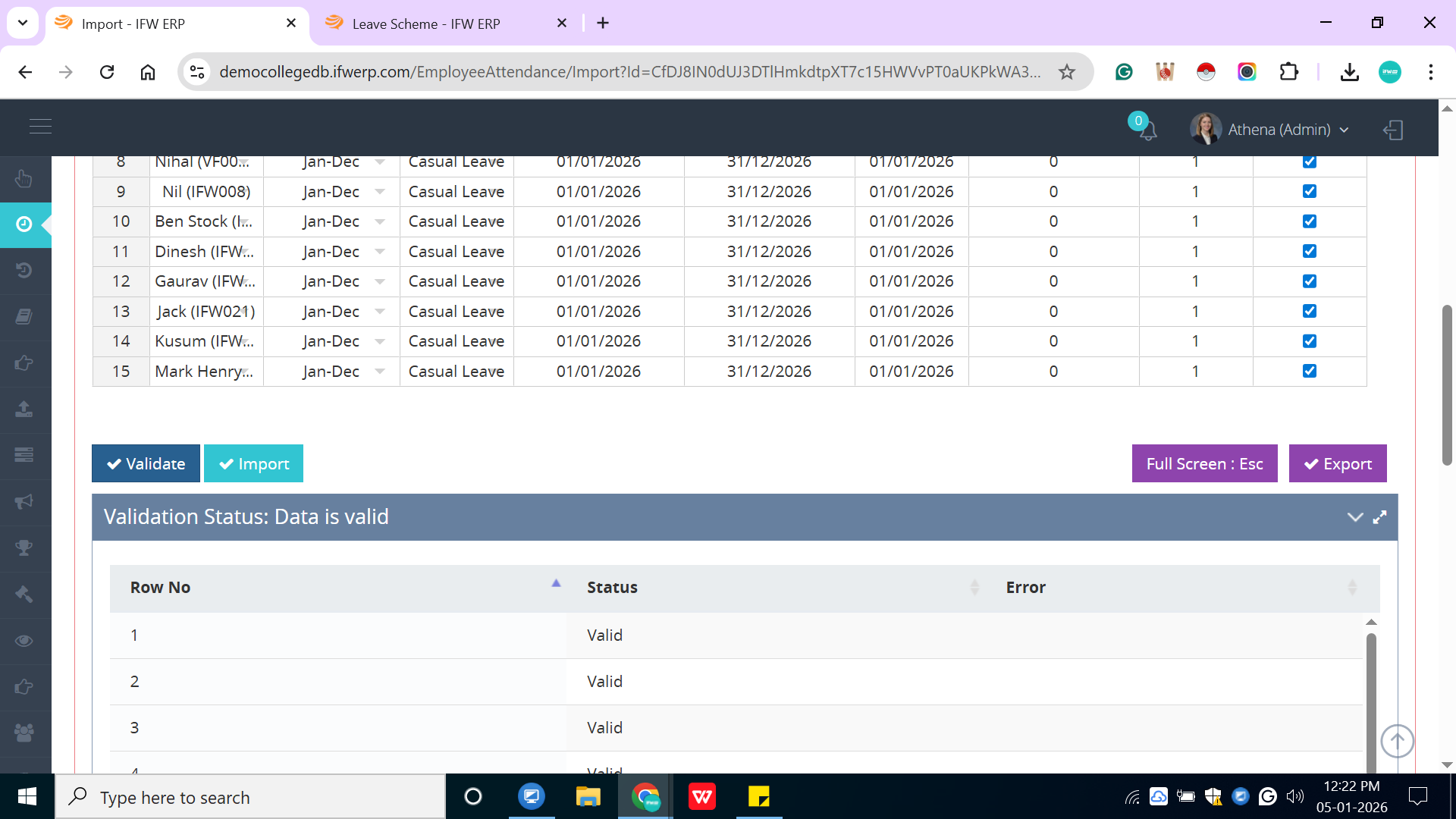
Task: Open the history sidebar icon
Action: [24, 271]
